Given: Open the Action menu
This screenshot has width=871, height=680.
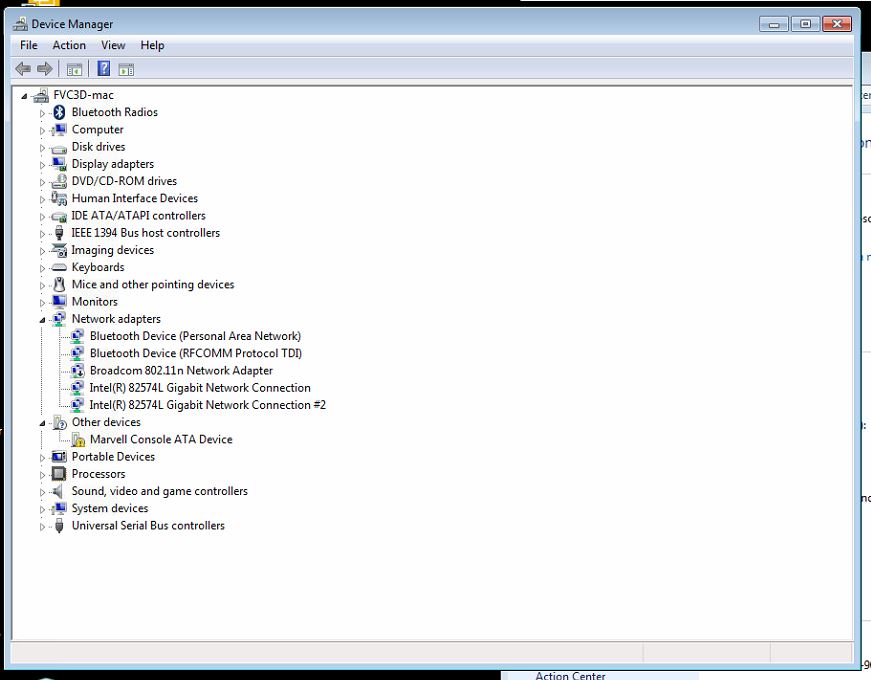Looking at the screenshot, I should pos(69,45).
